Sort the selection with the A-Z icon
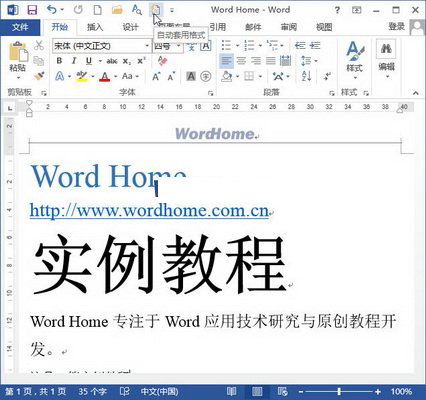The image size is (426, 400). pyautogui.click(x=306, y=77)
